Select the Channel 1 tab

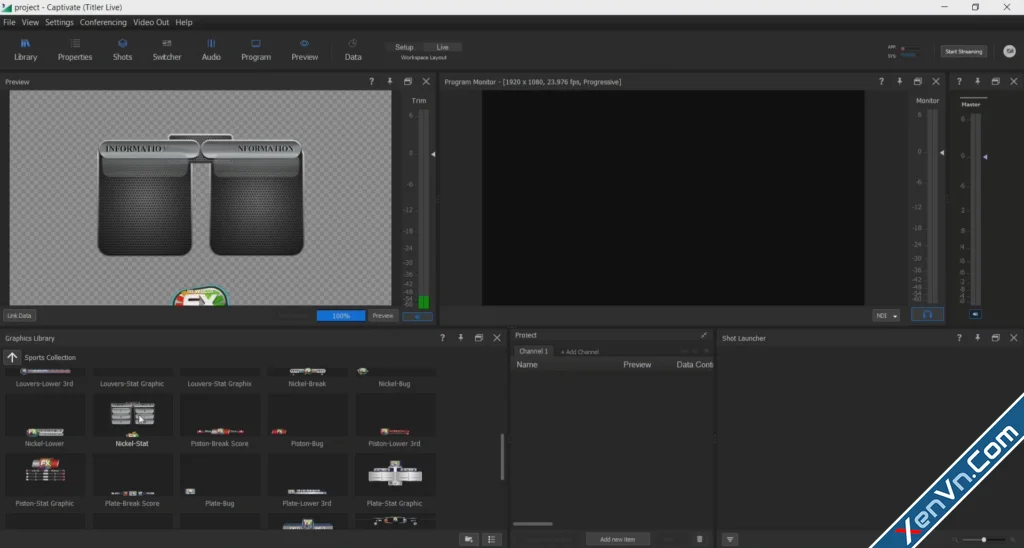[534, 351]
